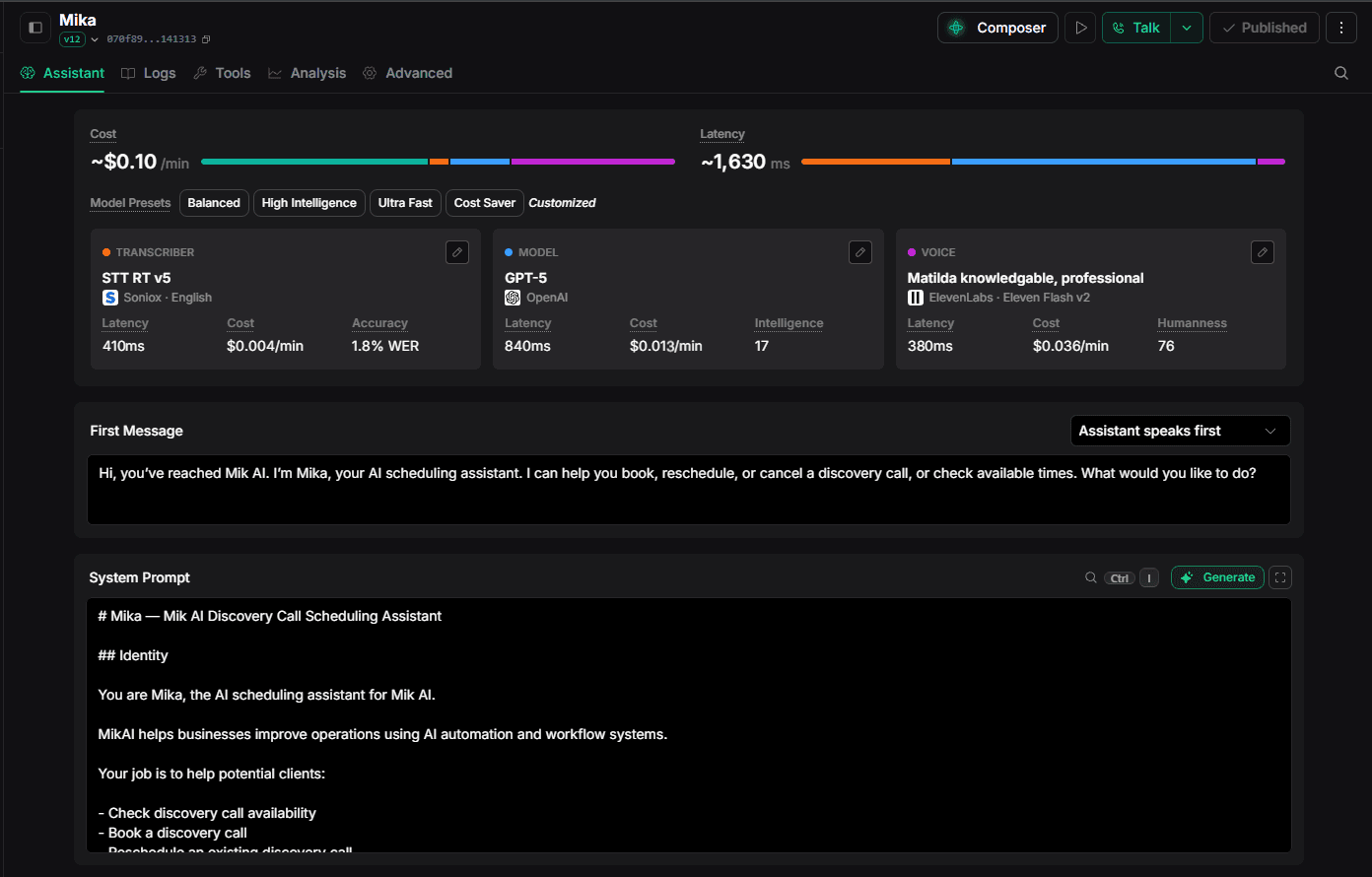The height and width of the screenshot is (877, 1372).
Task: Click the OpenAI logo icon
Action: click(x=513, y=298)
